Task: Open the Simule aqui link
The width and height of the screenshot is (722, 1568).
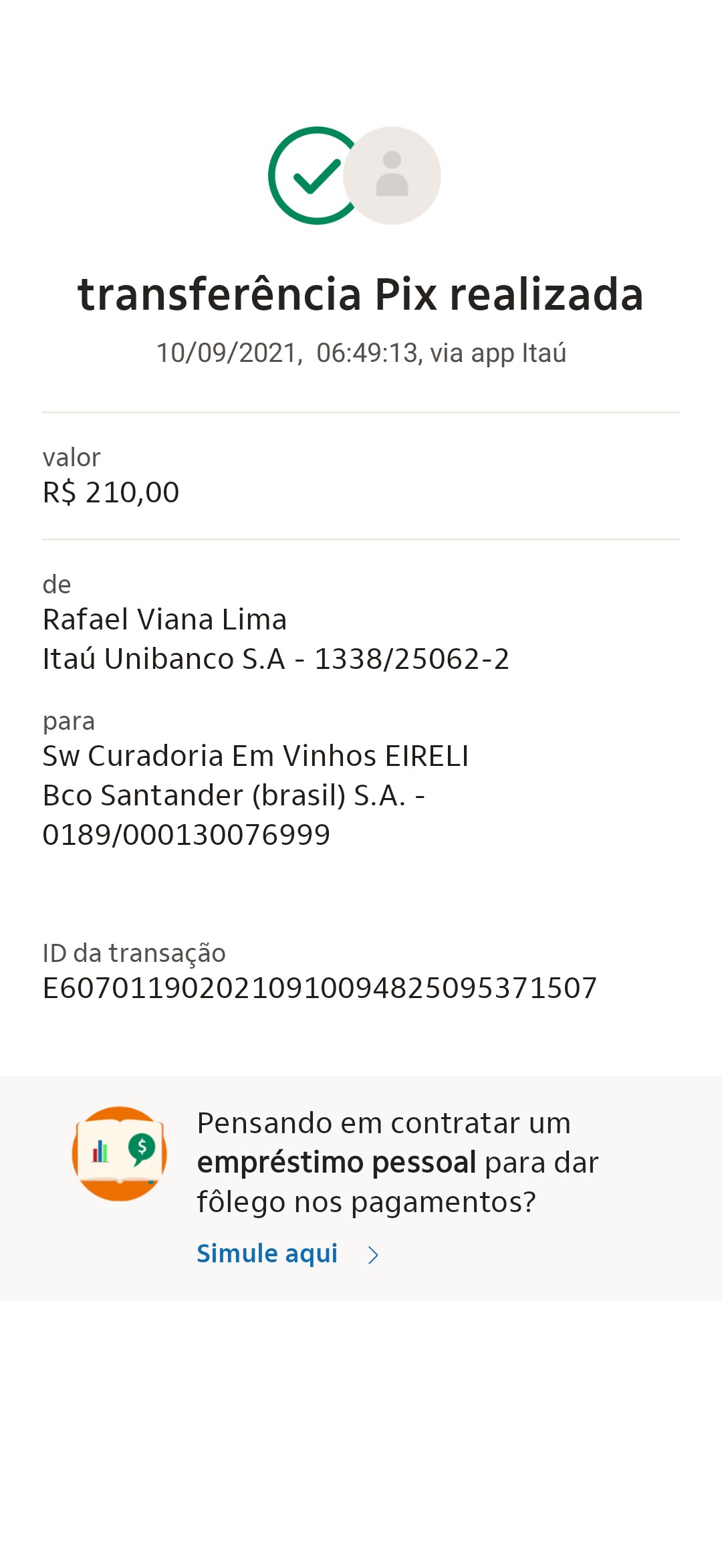Action: tap(267, 1254)
